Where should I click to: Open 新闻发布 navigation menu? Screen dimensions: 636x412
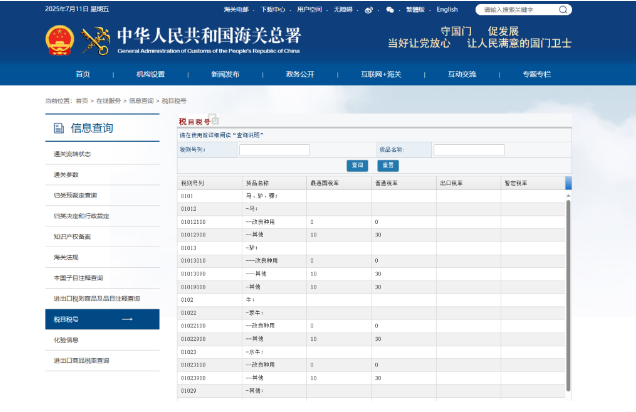pos(225,74)
